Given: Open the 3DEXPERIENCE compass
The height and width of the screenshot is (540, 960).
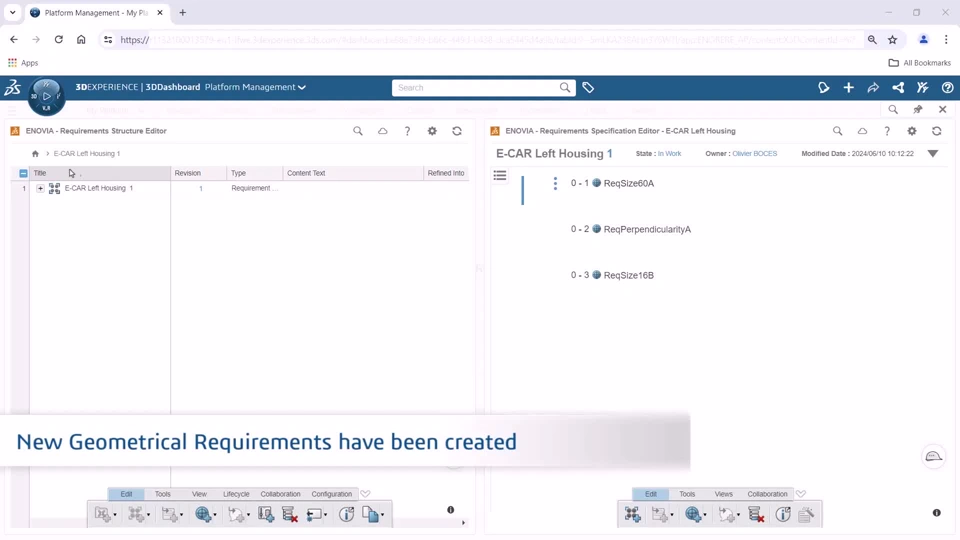Looking at the screenshot, I should [x=47, y=96].
